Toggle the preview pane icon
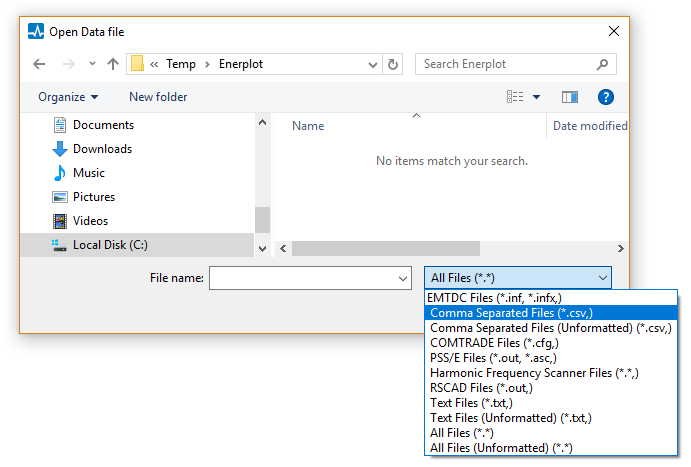The image size is (691, 467). (x=570, y=97)
